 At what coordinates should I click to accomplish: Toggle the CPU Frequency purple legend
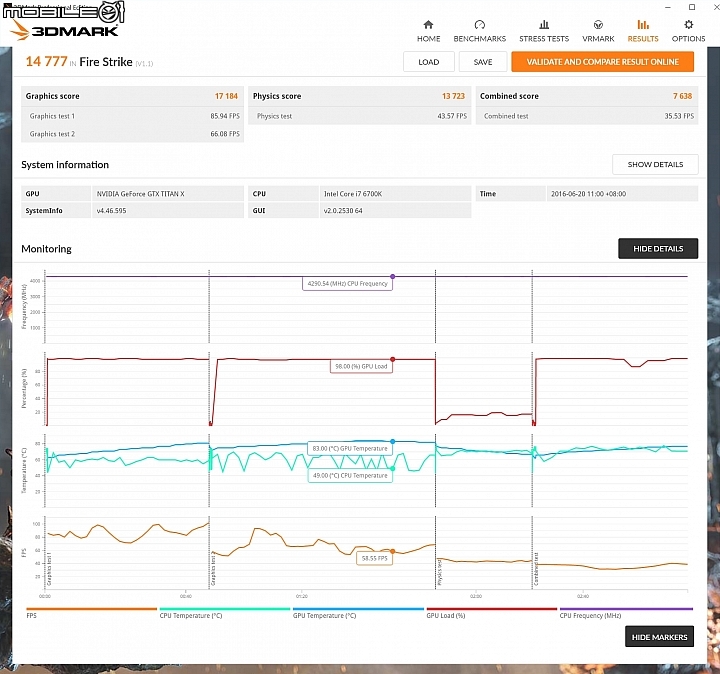[626, 609]
